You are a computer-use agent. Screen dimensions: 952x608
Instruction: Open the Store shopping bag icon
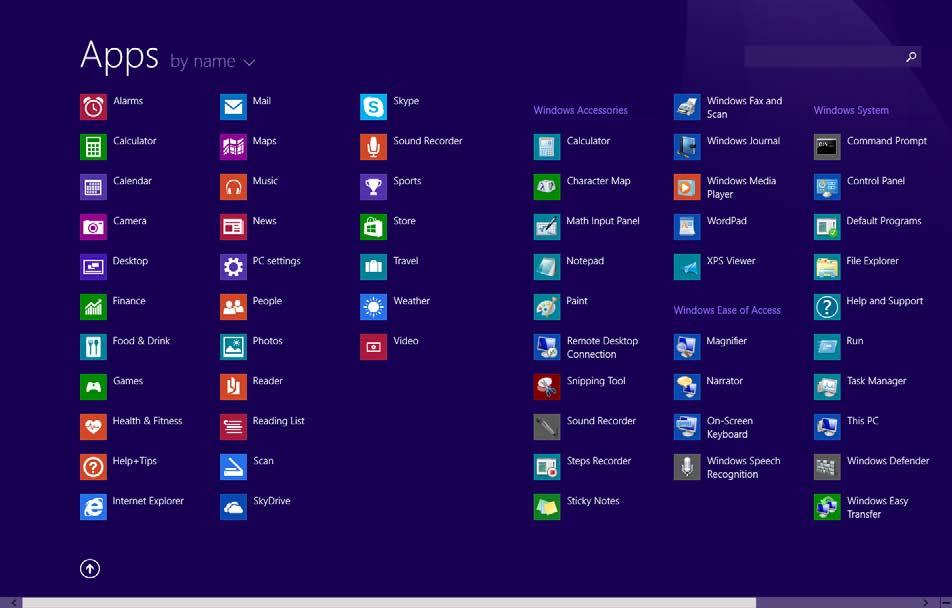pyautogui.click(x=373, y=227)
